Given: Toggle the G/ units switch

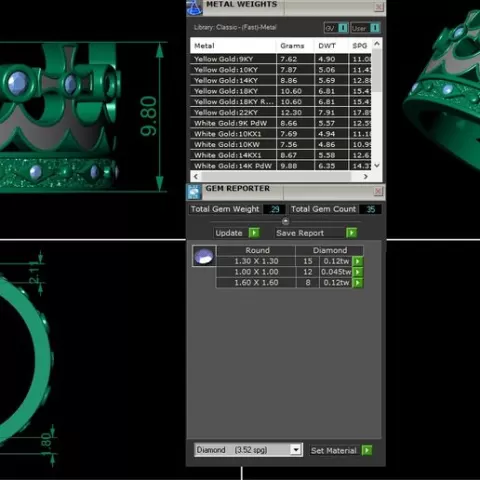Looking at the screenshot, I should tap(343, 28).
